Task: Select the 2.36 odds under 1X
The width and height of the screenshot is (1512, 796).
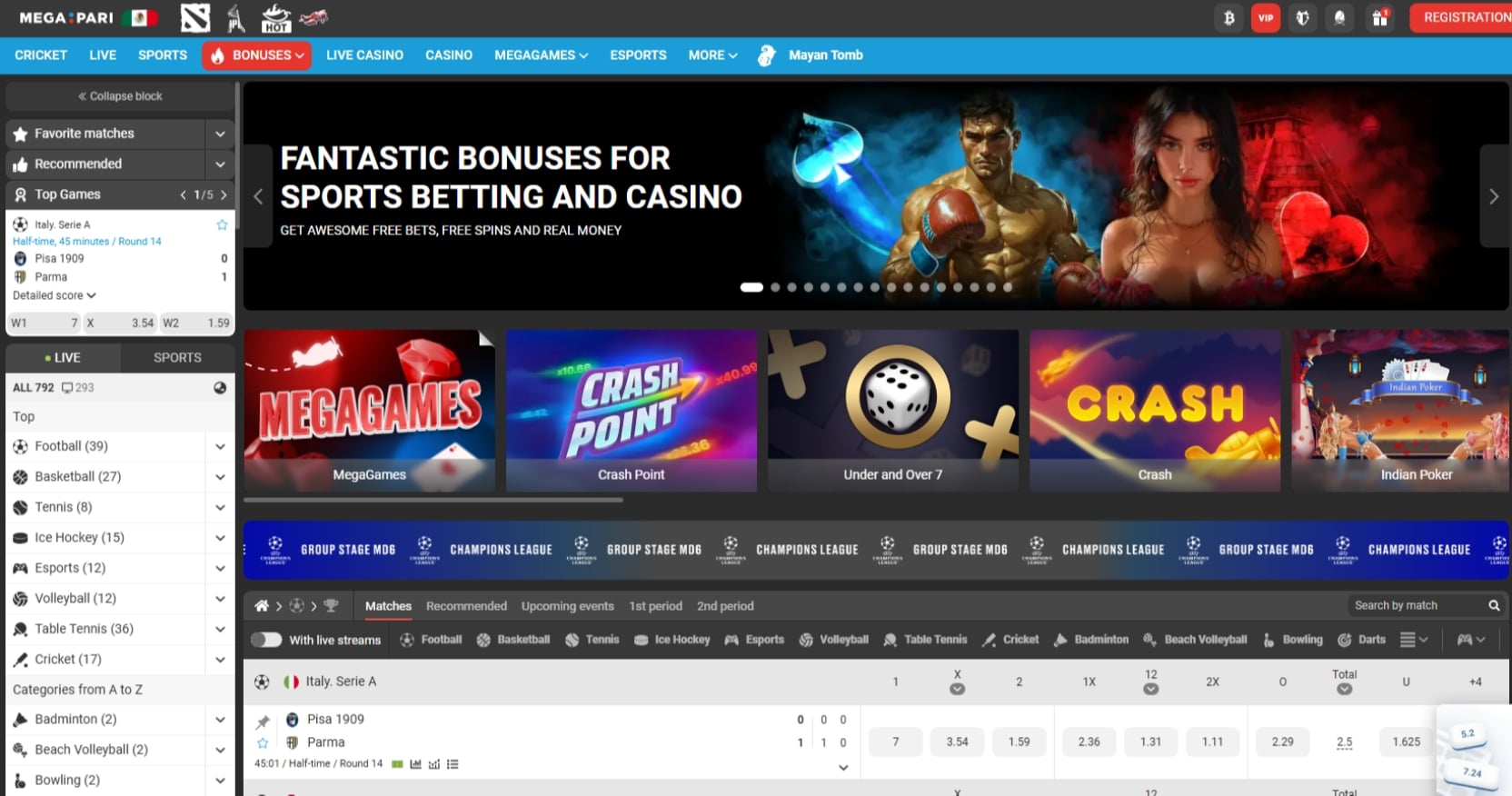Action: click(1089, 742)
